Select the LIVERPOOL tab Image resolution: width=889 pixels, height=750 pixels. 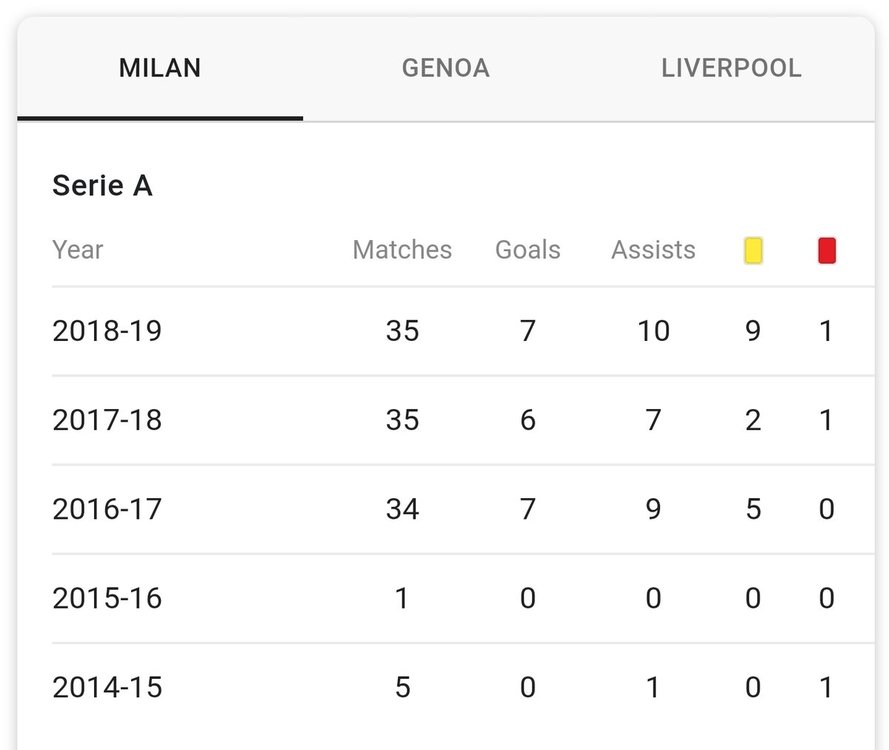point(731,68)
